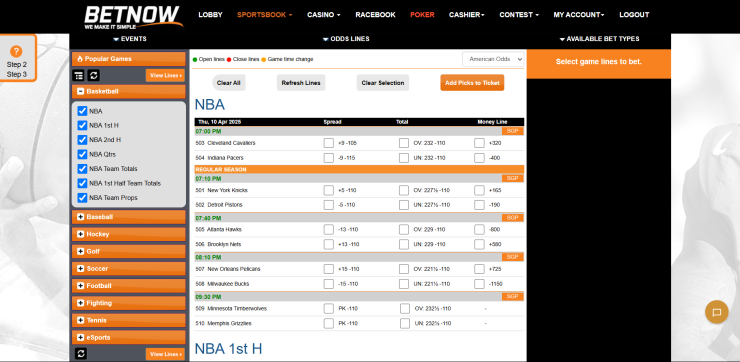Click the Step 2 label in help widget
Image resolution: width=740 pixels, height=362 pixels.
tap(17, 65)
